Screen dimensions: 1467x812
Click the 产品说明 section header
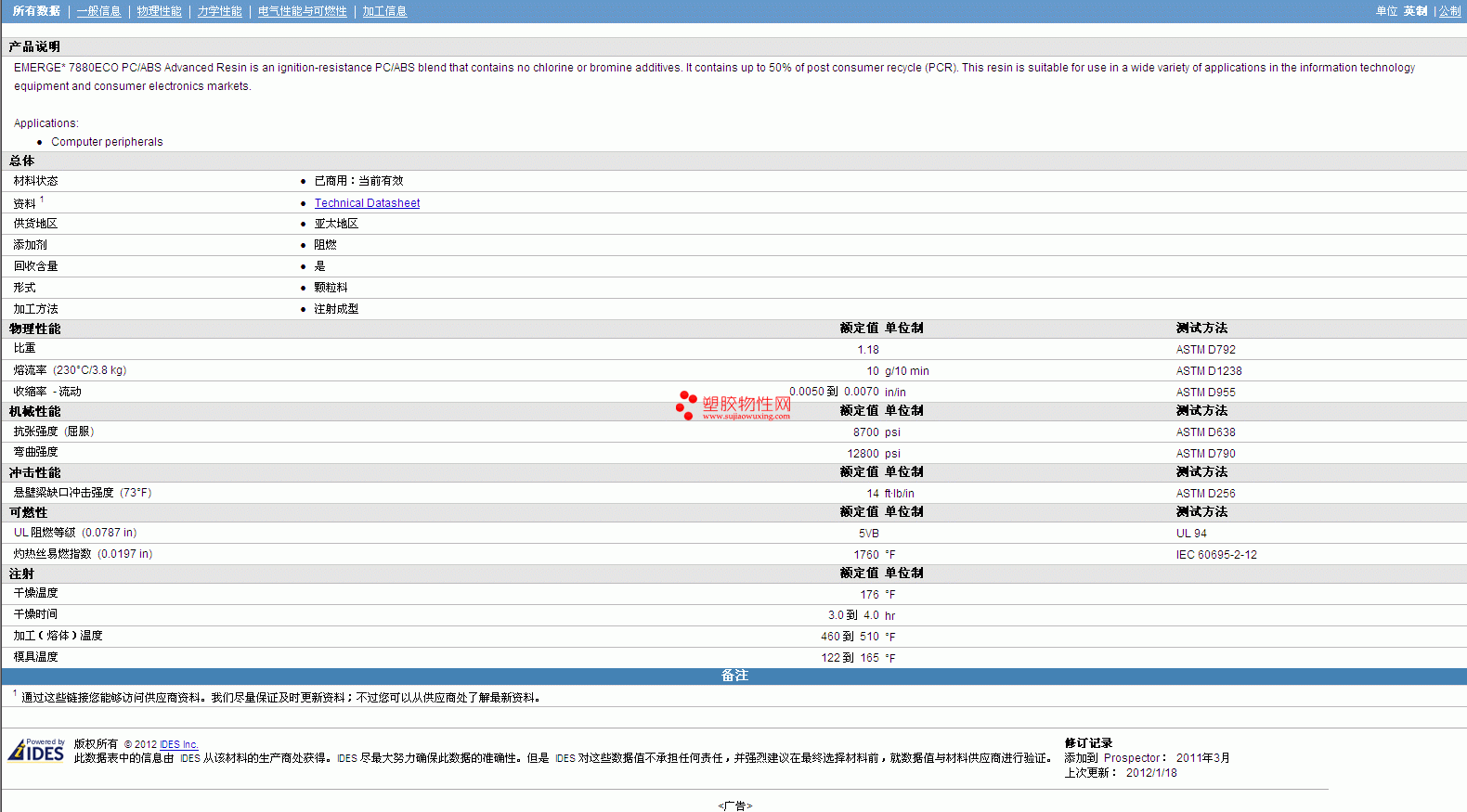coord(34,46)
